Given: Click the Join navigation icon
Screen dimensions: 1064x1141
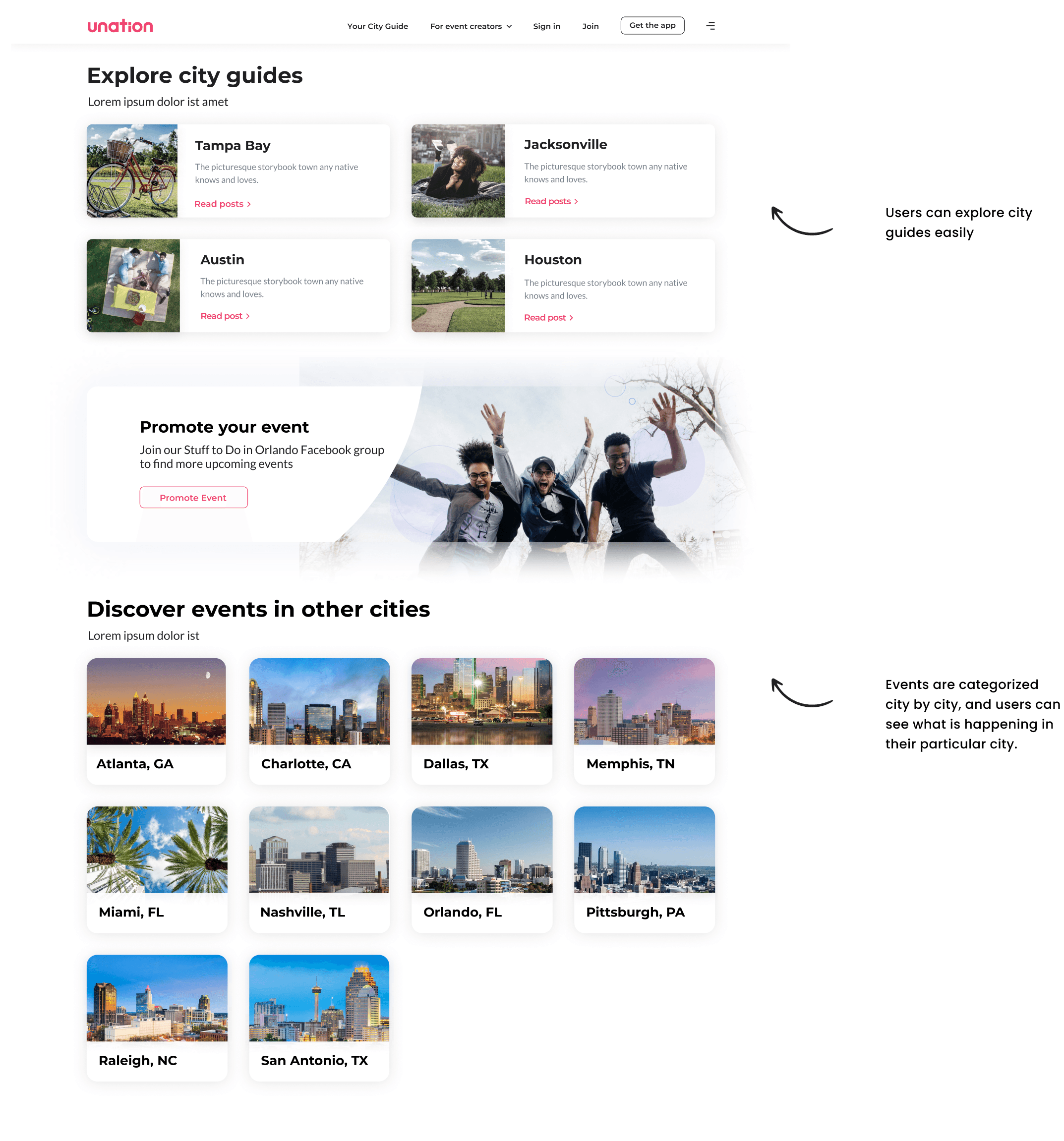Looking at the screenshot, I should click(591, 25).
